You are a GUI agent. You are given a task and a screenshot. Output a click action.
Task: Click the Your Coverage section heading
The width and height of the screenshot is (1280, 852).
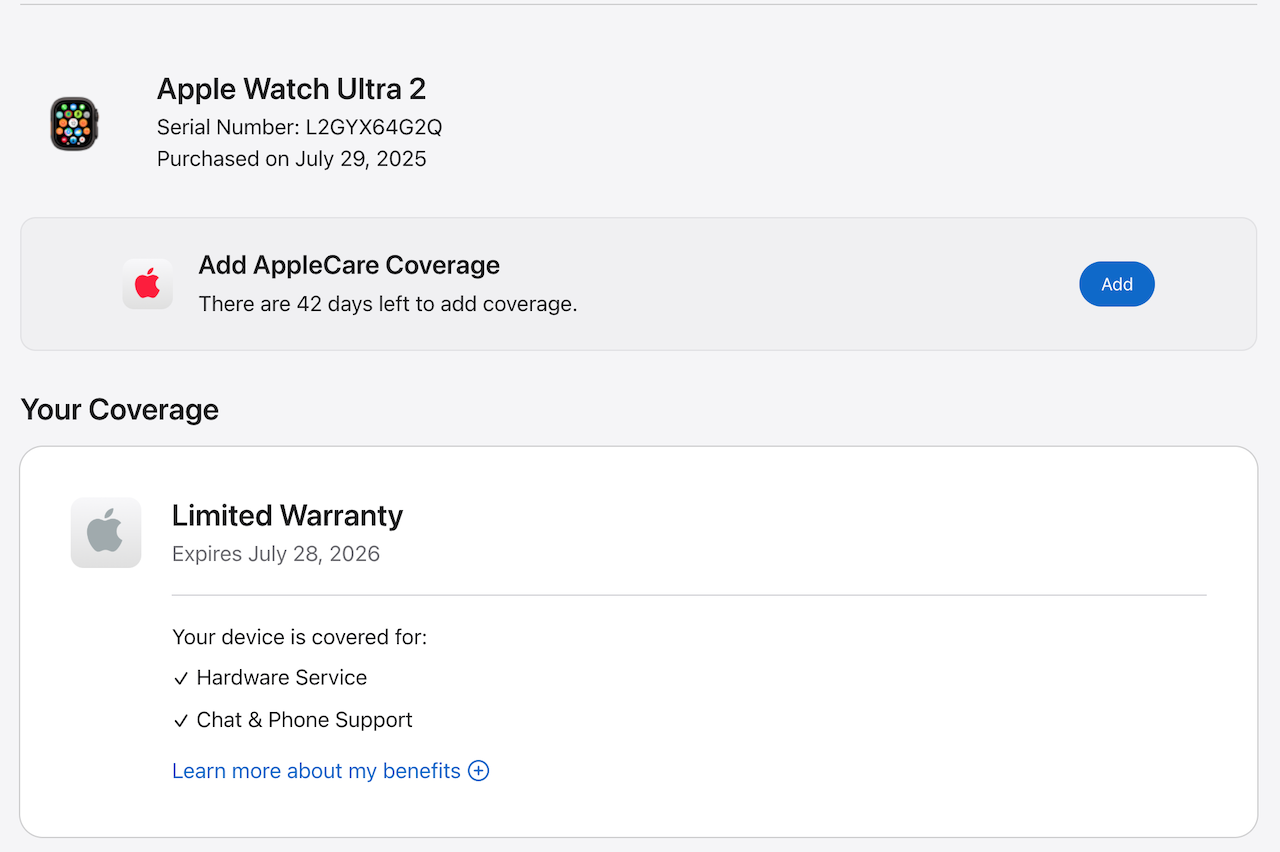pyautogui.click(x=119, y=410)
